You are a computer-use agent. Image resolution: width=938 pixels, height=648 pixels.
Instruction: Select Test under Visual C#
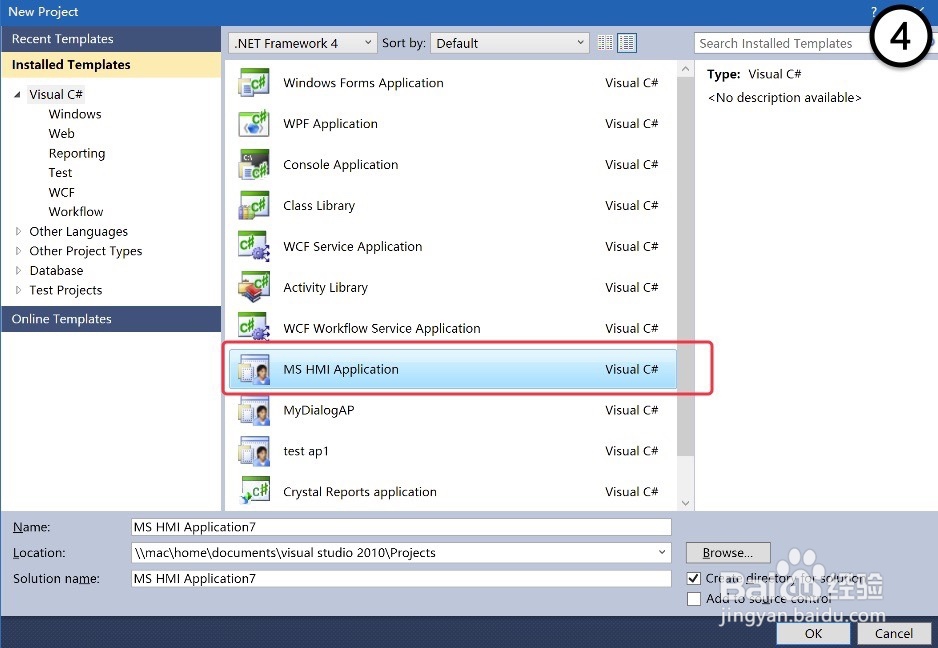[x=60, y=172]
